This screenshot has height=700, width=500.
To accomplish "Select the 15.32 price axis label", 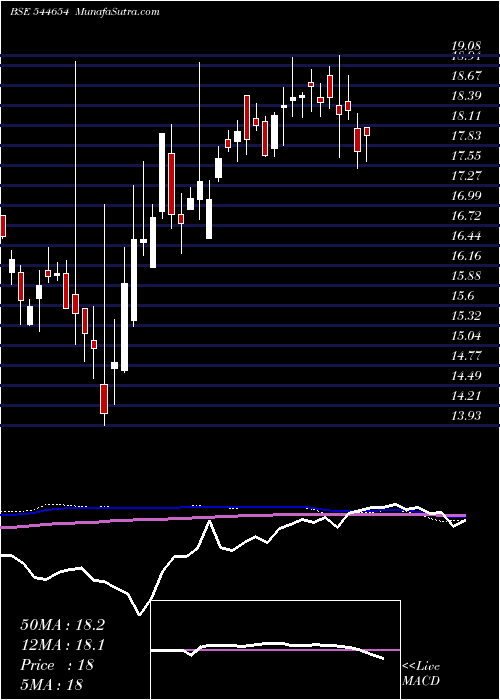I will 466,316.
